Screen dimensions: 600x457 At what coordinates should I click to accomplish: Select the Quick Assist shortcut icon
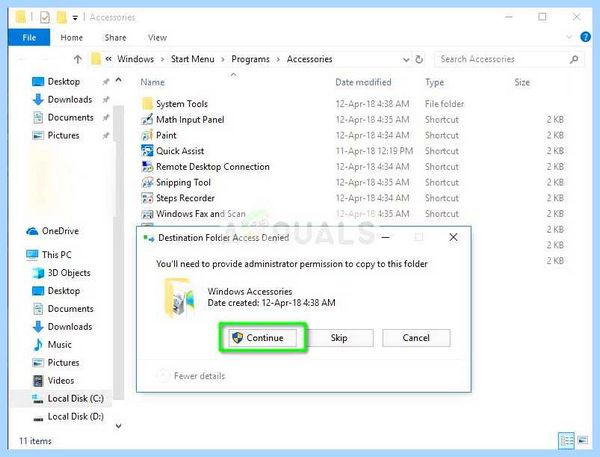pos(147,151)
